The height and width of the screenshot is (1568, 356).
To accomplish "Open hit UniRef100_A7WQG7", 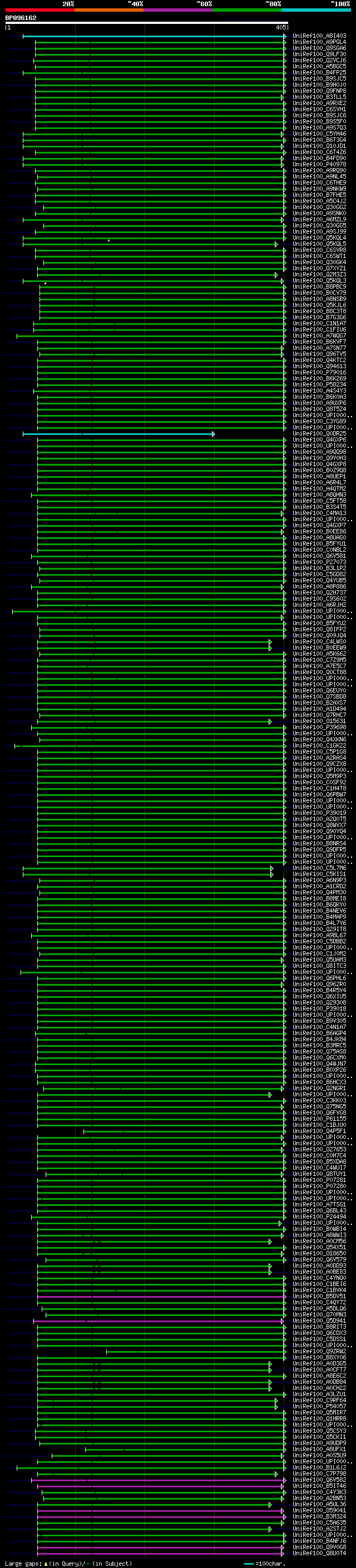I will (x=319, y=336).
